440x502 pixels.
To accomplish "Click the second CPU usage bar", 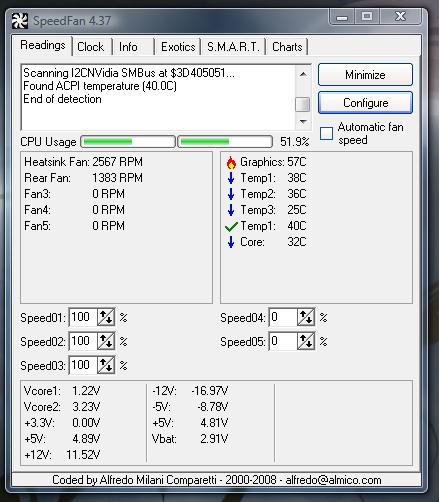I will [225, 142].
